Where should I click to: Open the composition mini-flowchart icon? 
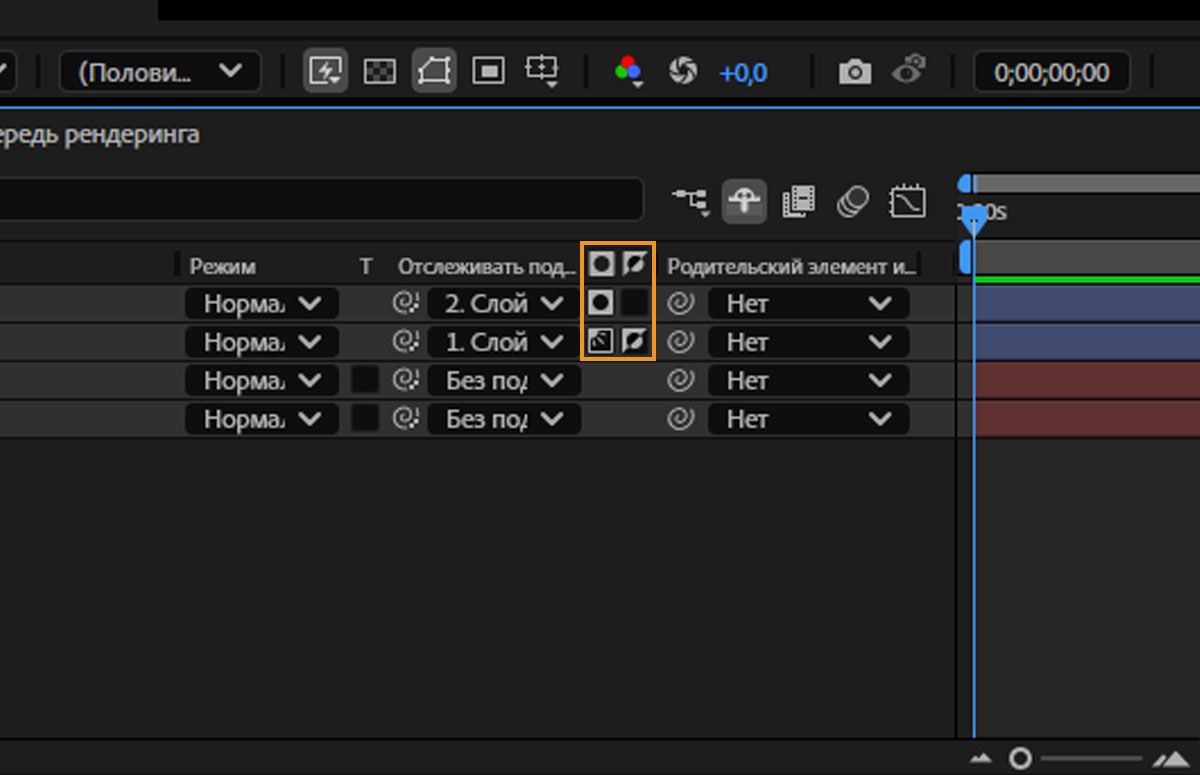pos(690,201)
